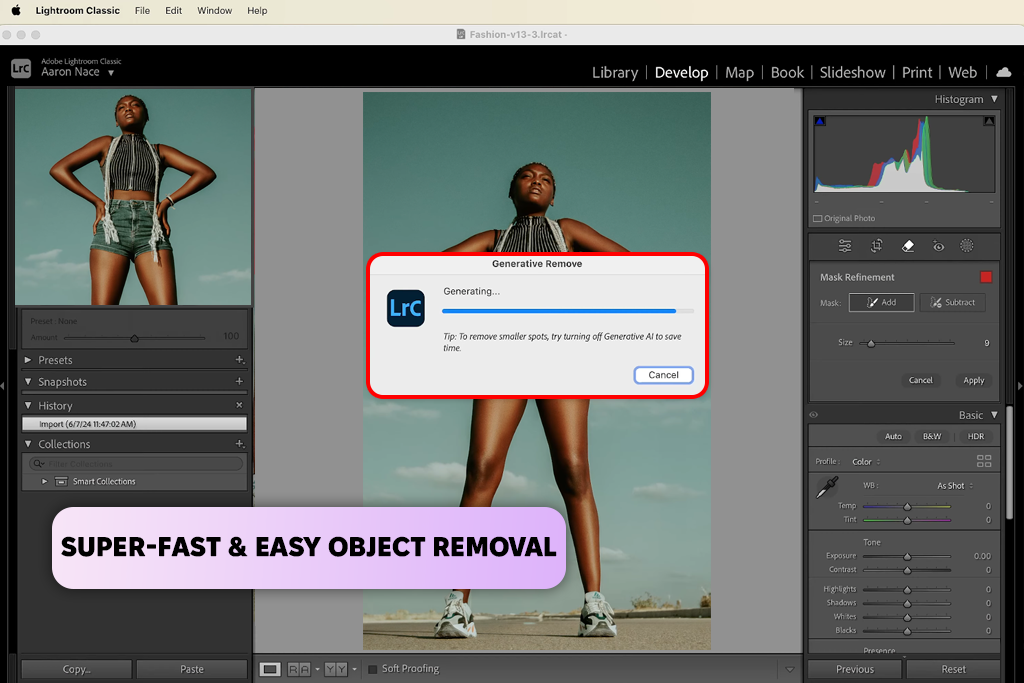The image size is (1024, 683).
Task: Select the Import history state
Action: (x=135, y=424)
